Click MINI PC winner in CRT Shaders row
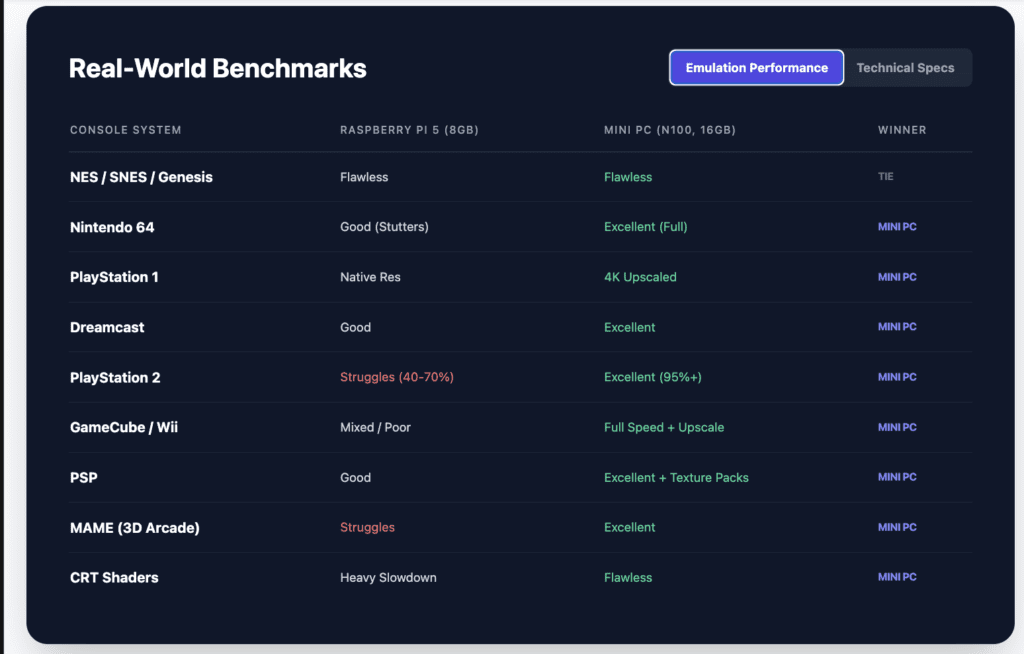Viewport: 1024px width, 654px height. pos(897,577)
